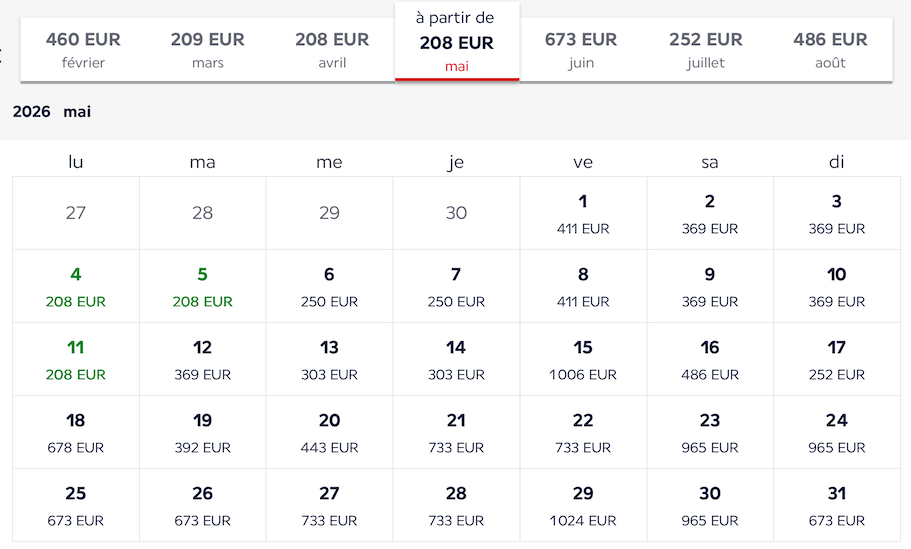Click May 13 priced 303 EUR
This screenshot has width=911, height=549.
[x=329, y=360]
